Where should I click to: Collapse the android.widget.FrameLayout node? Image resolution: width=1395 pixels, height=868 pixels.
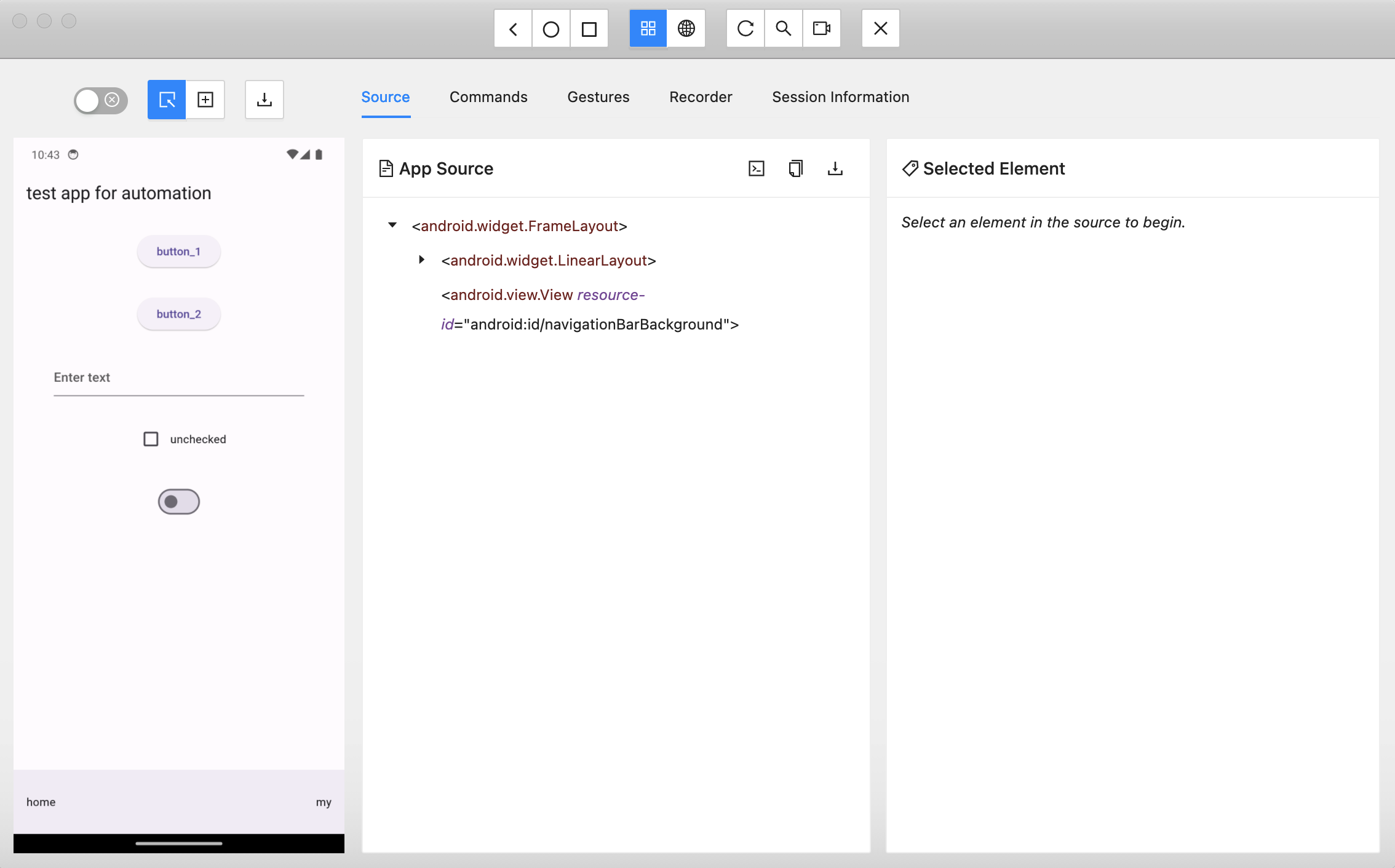pos(392,225)
